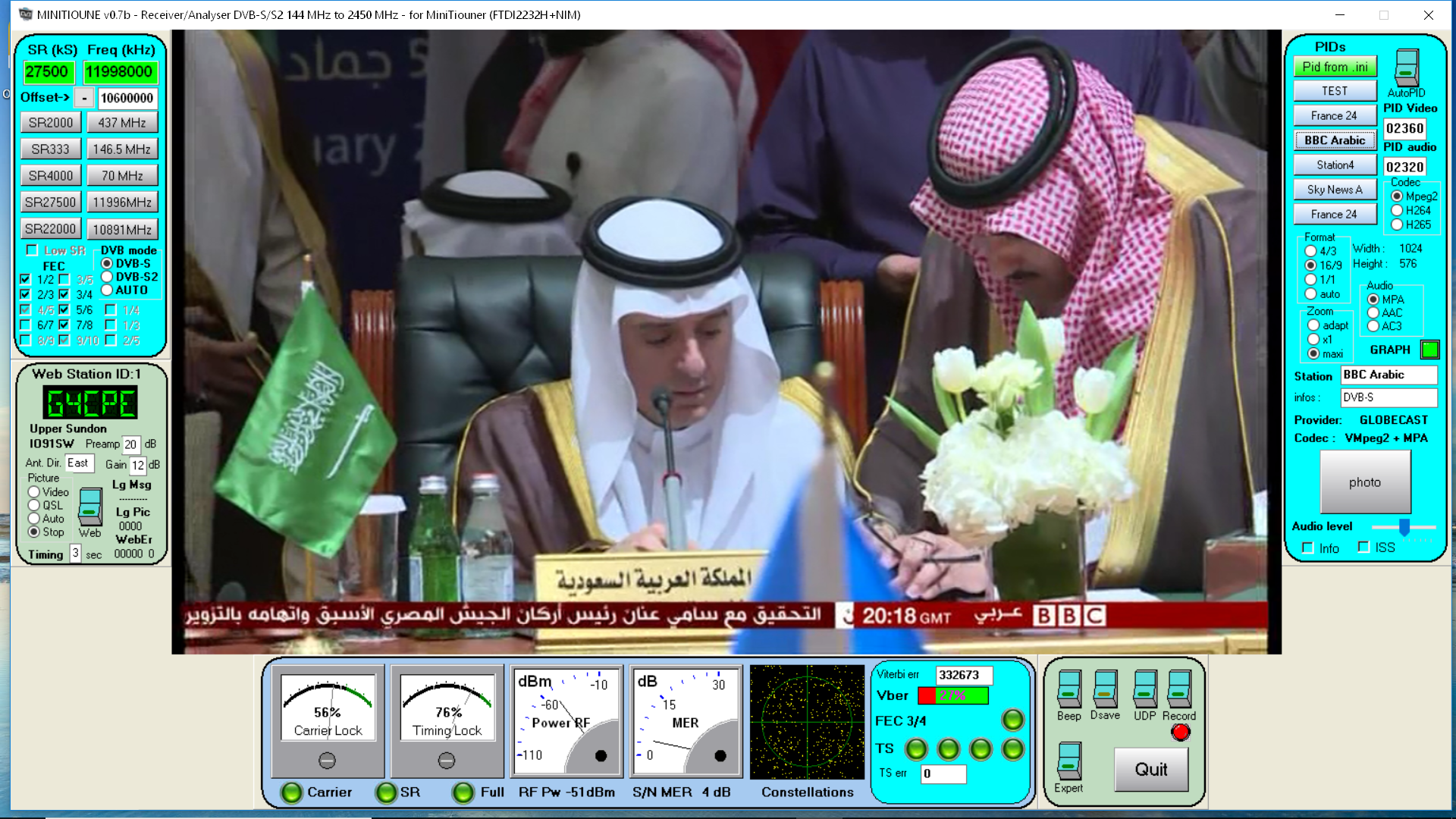Click the Carrier green LED
Viewport: 1456px width, 819px height.
pos(291,792)
